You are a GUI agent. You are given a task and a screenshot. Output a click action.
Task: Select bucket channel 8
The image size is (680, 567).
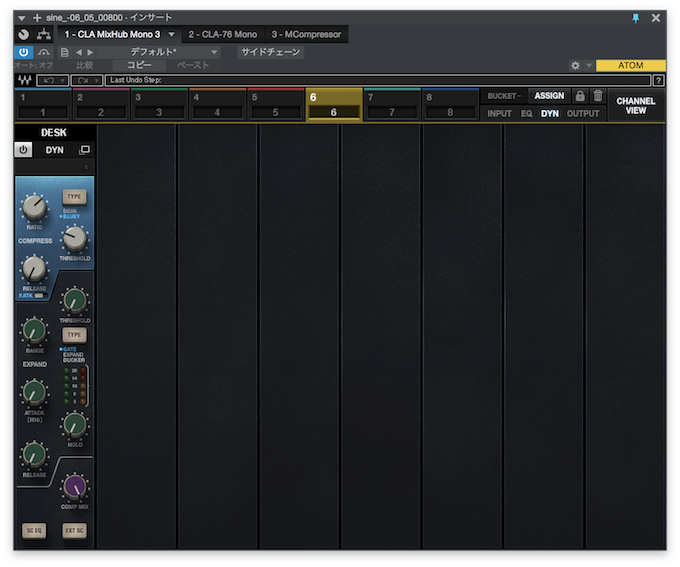click(450, 105)
